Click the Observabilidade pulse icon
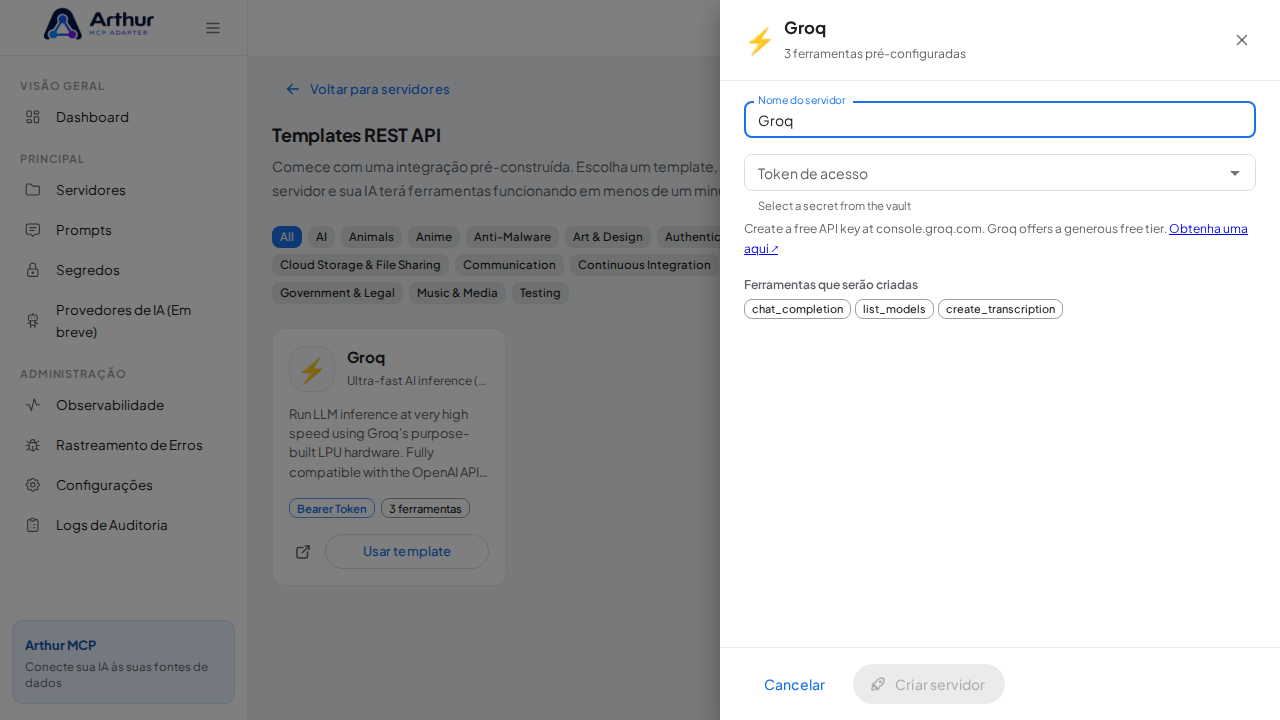The image size is (1280, 720). tap(33, 405)
